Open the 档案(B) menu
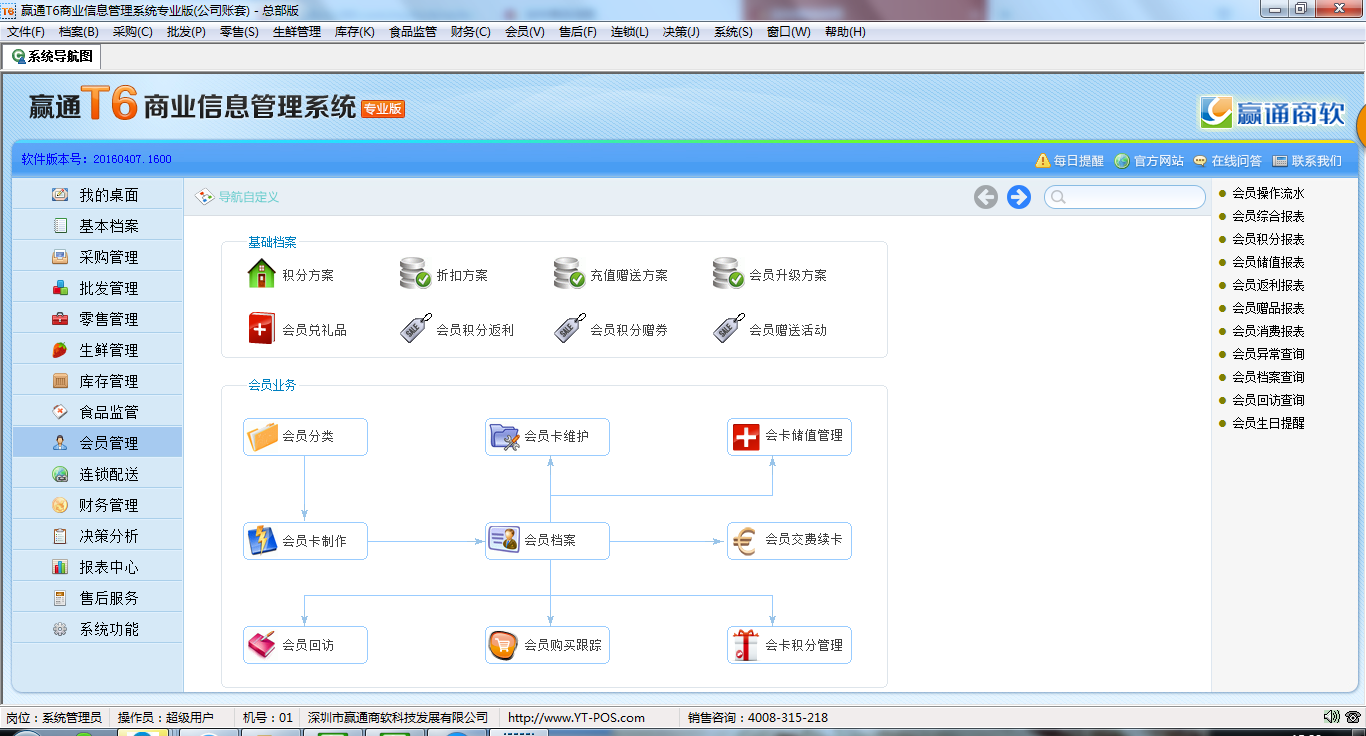This screenshot has height=736, width=1366. point(79,32)
